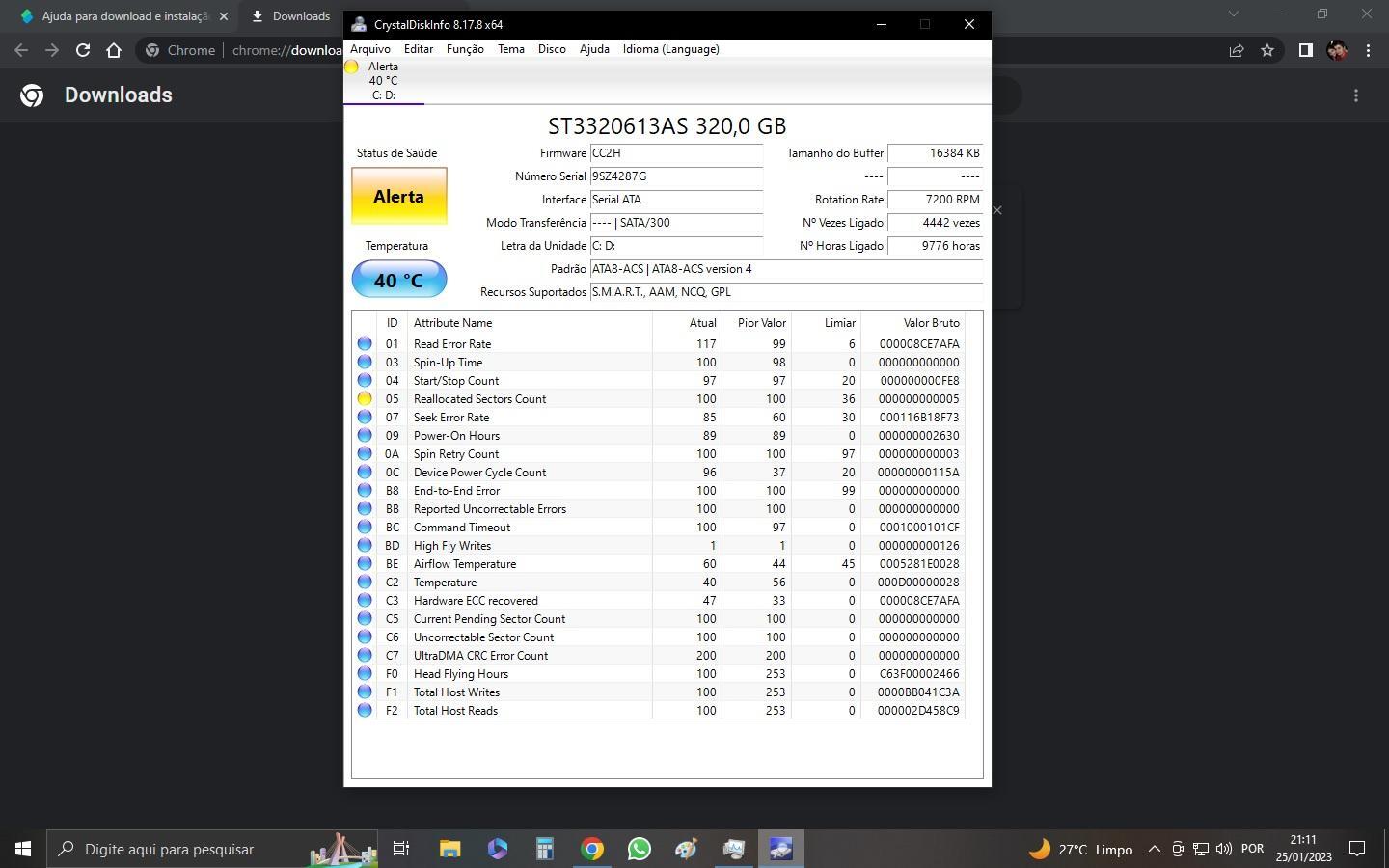Click the yellow status icon for Reallocated Sectors Count
The height and width of the screenshot is (868, 1389).
tap(365, 399)
